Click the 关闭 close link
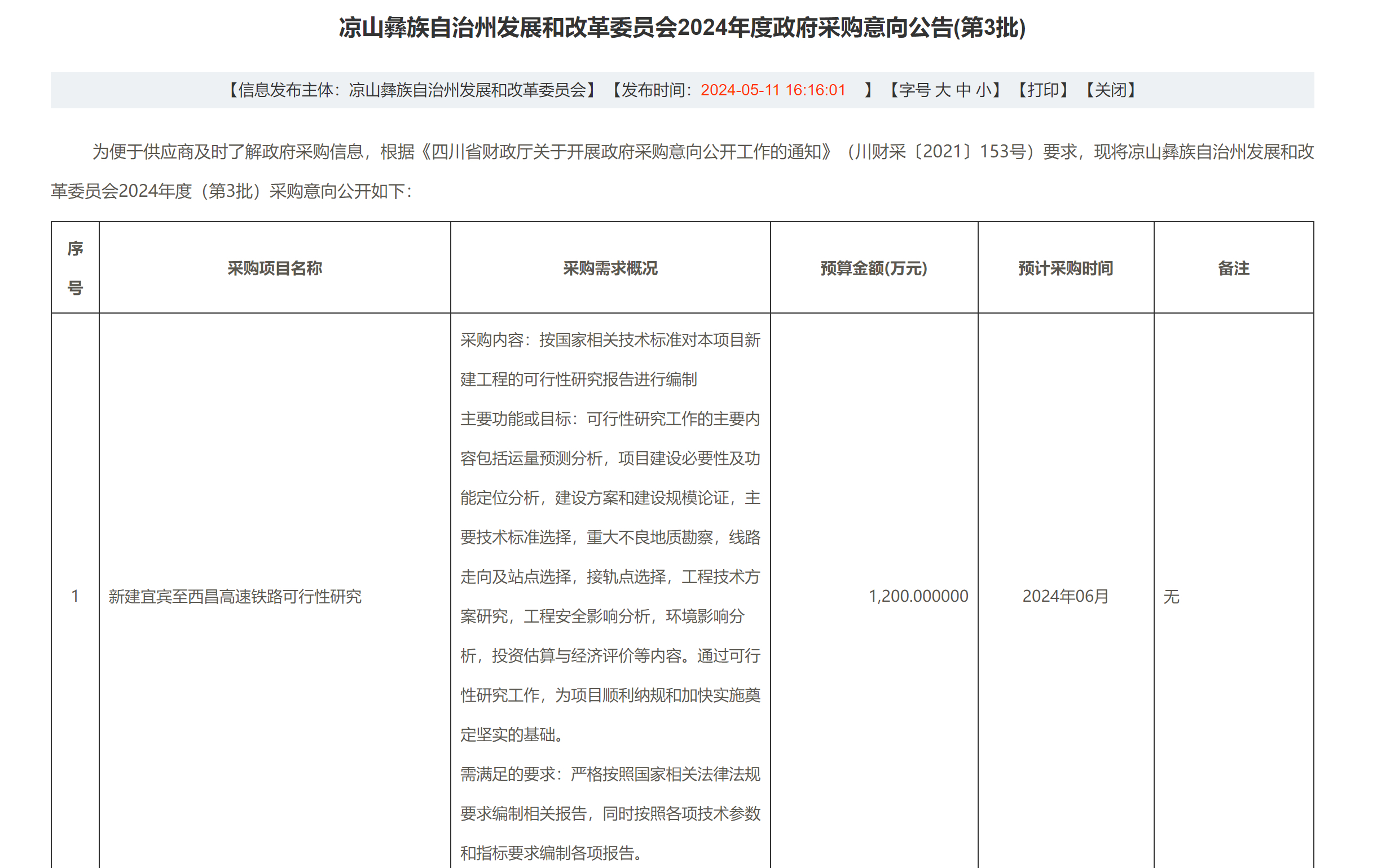The height and width of the screenshot is (868, 1377). tap(1111, 90)
